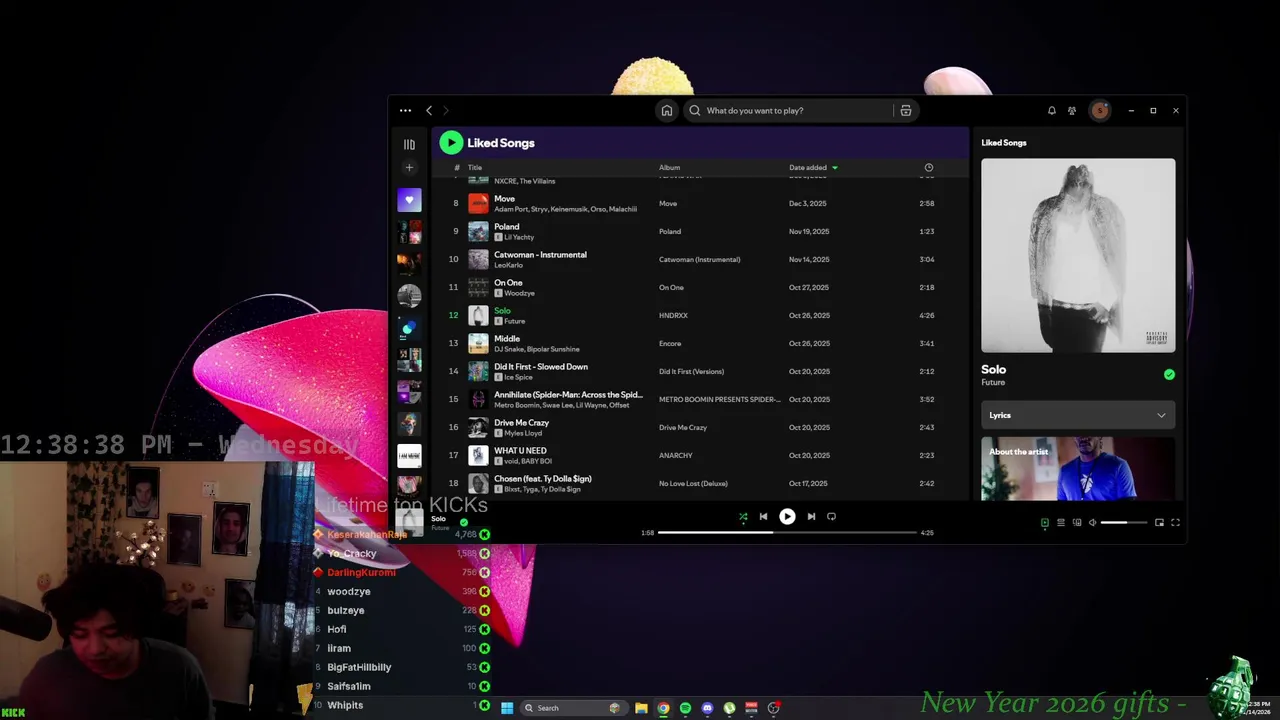Screen dimensions: 1280x720
Task: Select the song 'Poland'
Action: click(x=506, y=226)
